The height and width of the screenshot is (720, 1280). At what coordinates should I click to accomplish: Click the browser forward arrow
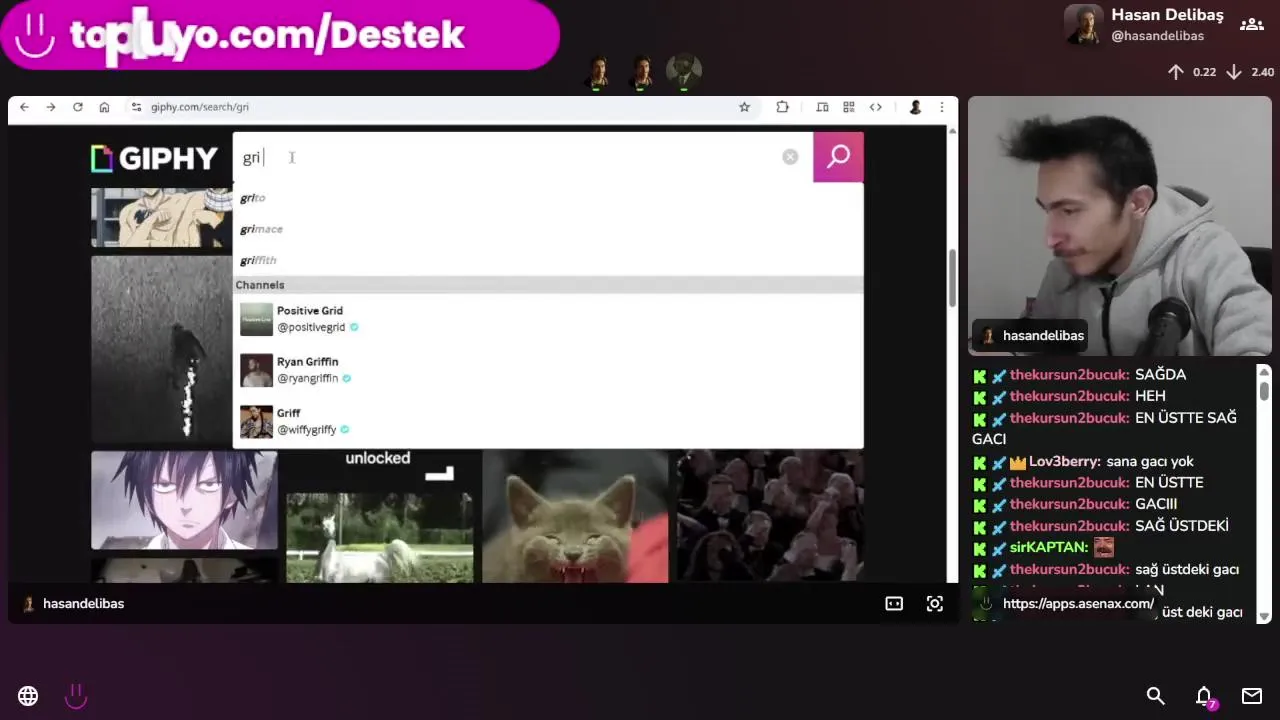(x=50, y=107)
